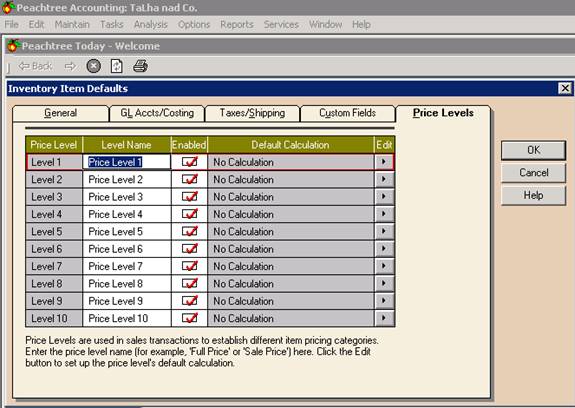Switch to the General tab
The height and width of the screenshot is (408, 575).
coord(61,113)
